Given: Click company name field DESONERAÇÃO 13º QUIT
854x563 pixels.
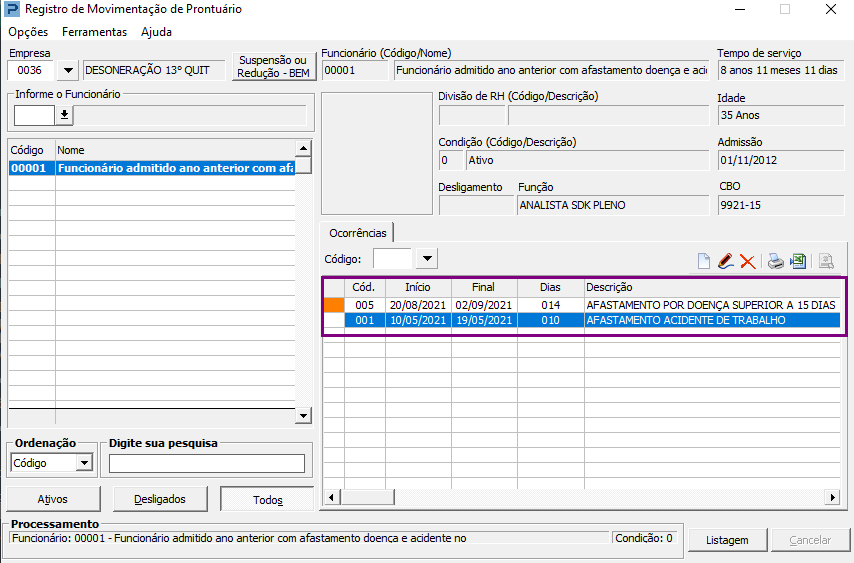Looking at the screenshot, I should click(x=154, y=70).
